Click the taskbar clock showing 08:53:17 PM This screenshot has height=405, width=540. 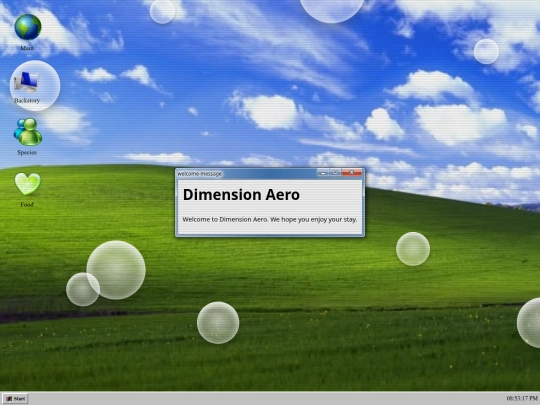tap(522, 398)
